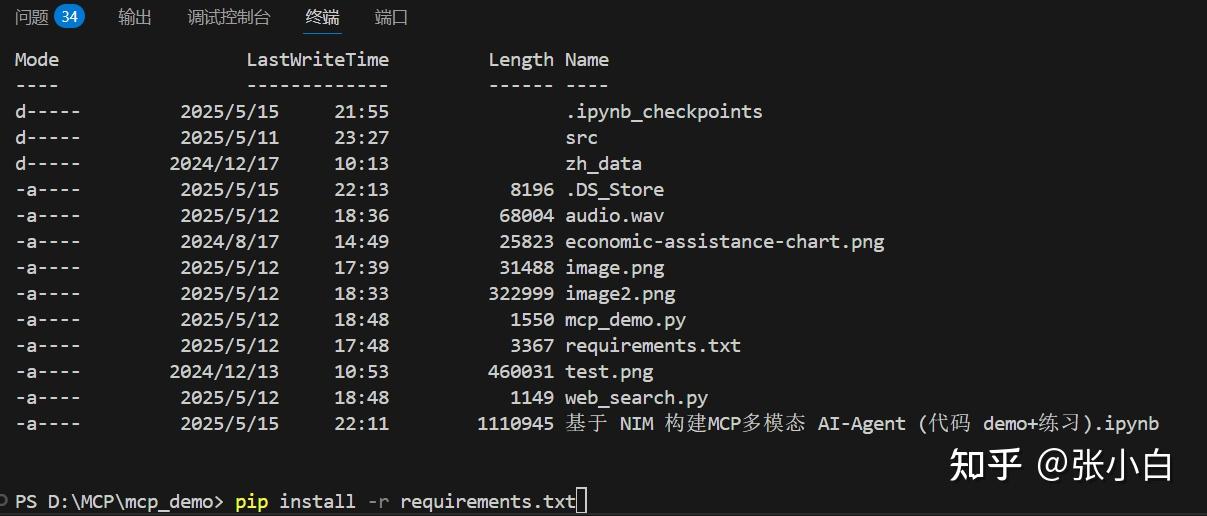Click economic-assistance-chart.png file name

click(724, 242)
